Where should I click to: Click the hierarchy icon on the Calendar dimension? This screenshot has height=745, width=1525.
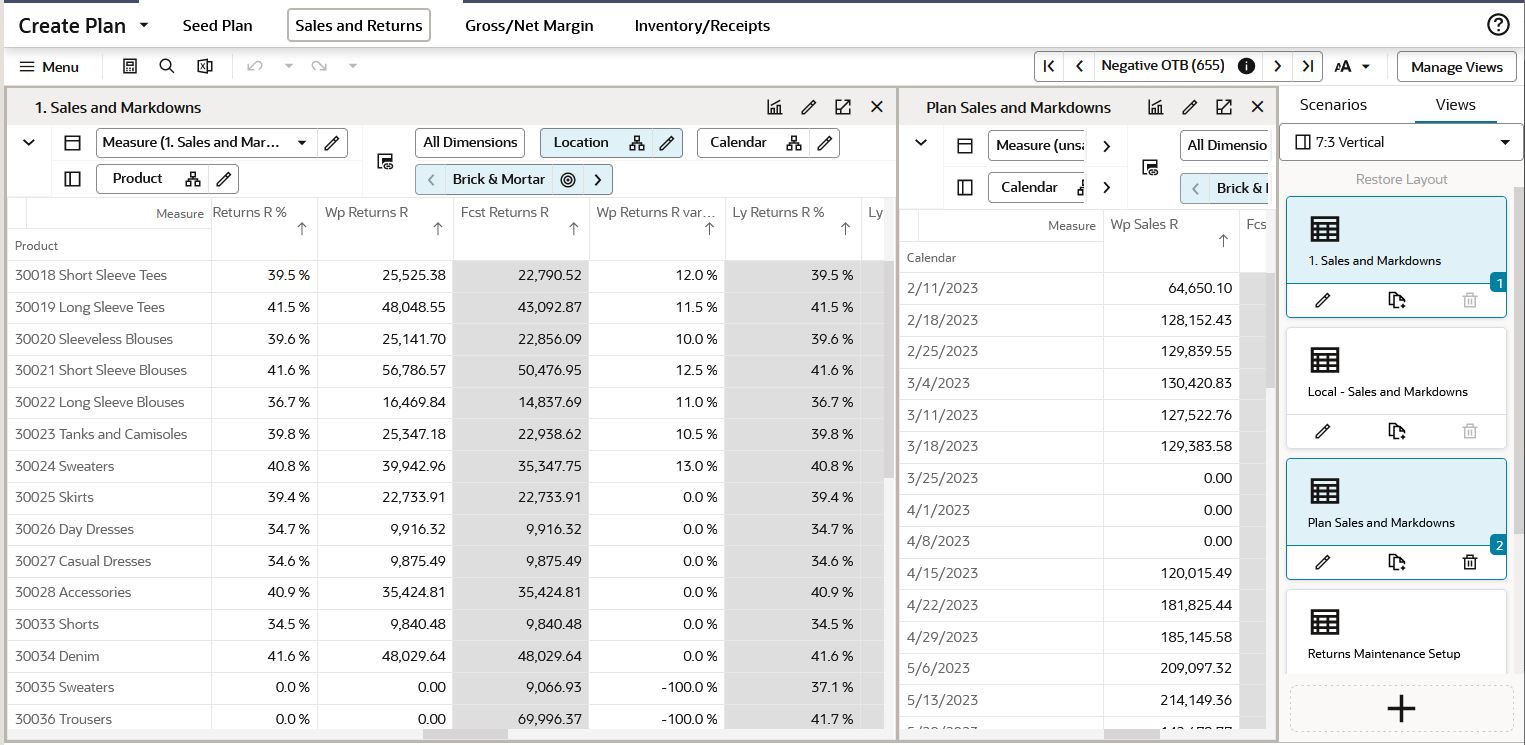point(794,143)
